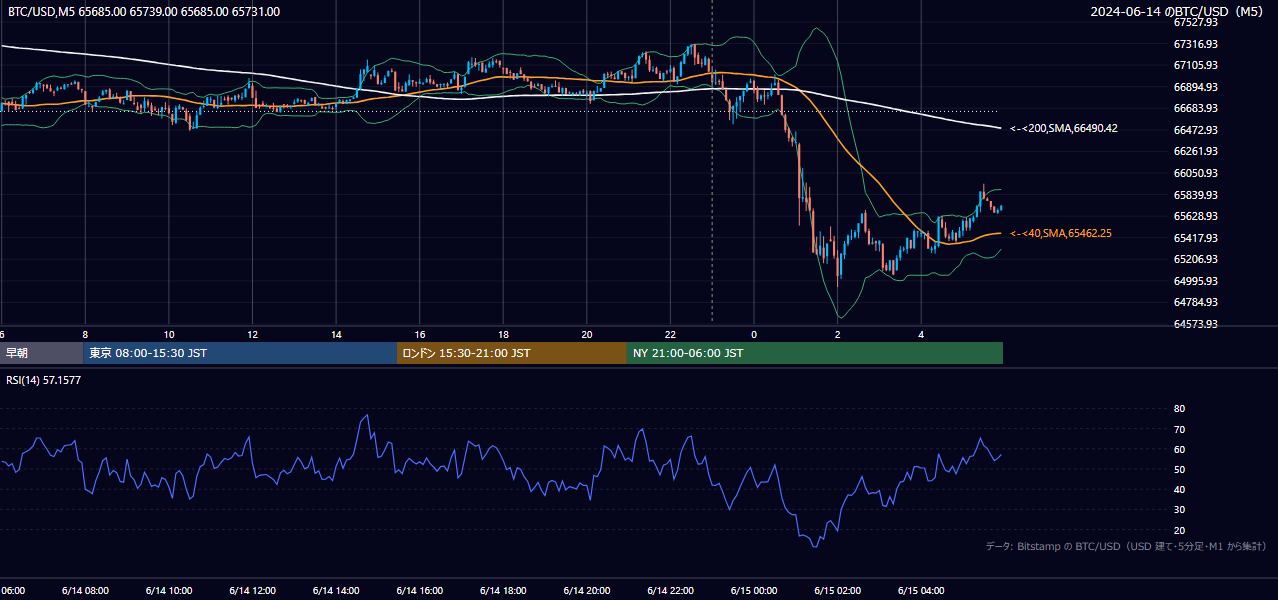
Task: Click the 6/15 04:00 bottom time label
Action: 921,590
